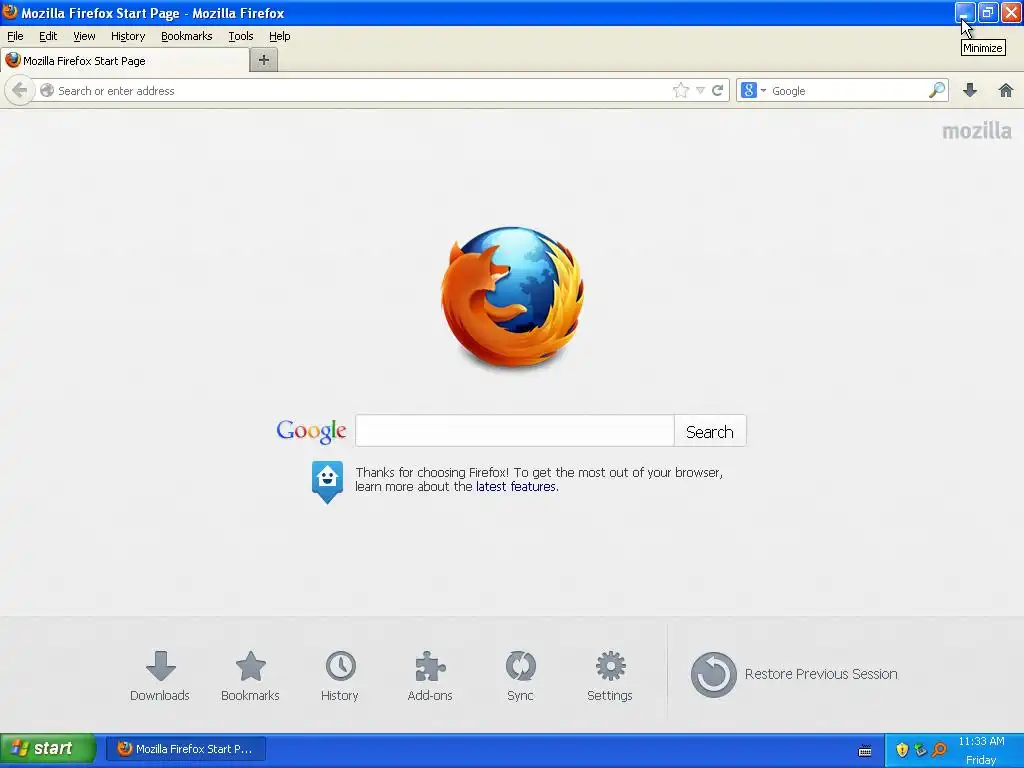
Task: Open Downloads from the start page shortcuts
Action: 160,676
